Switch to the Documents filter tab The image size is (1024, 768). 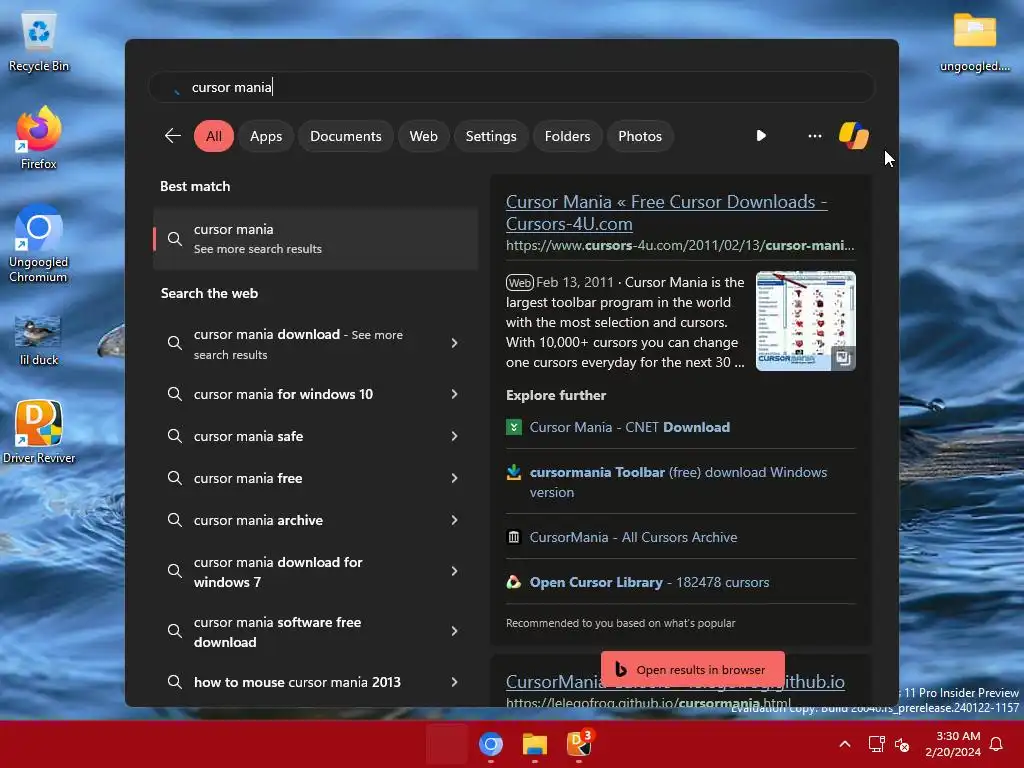point(345,136)
